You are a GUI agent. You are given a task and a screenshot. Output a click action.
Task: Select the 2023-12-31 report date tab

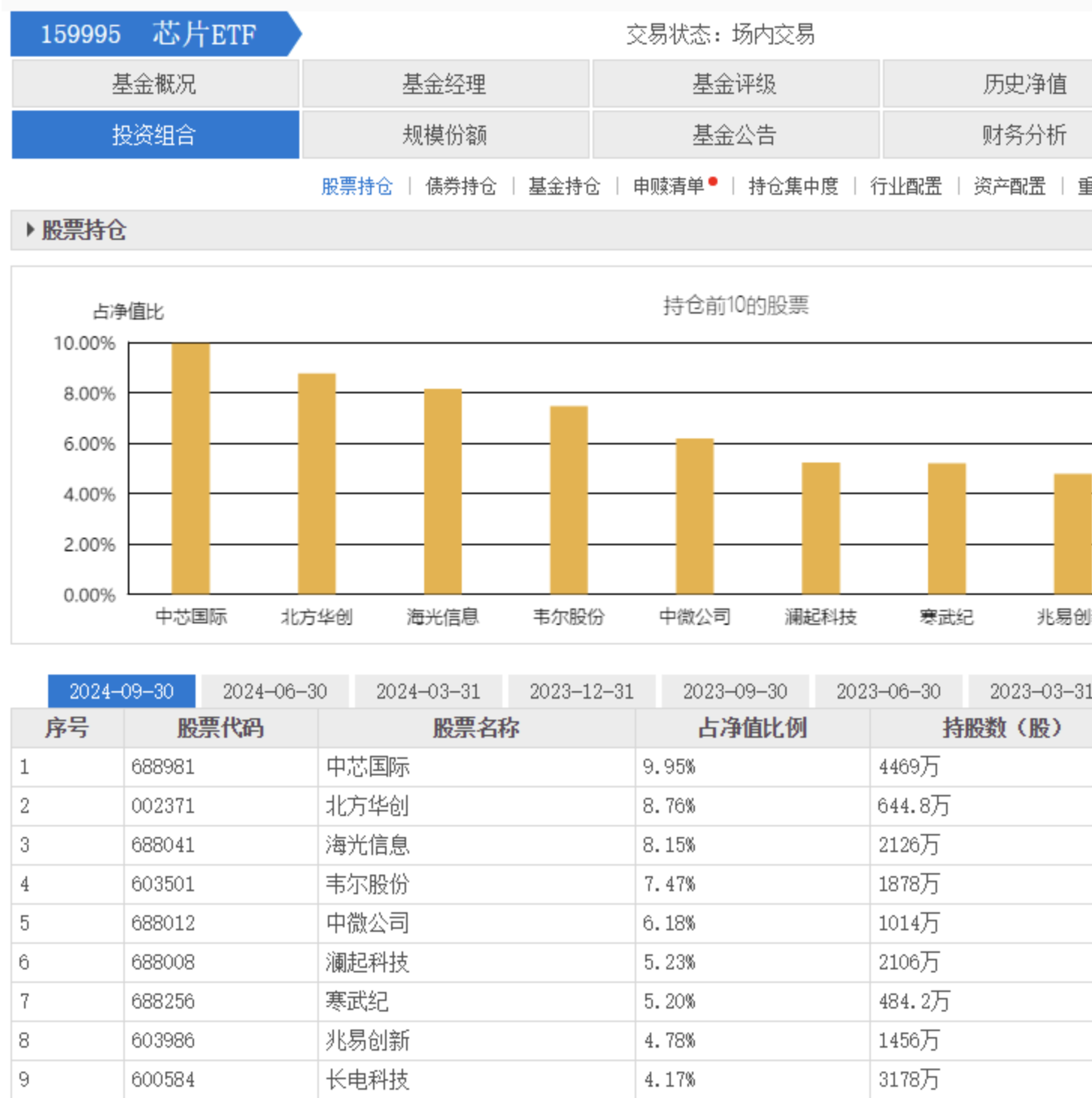pos(582,691)
